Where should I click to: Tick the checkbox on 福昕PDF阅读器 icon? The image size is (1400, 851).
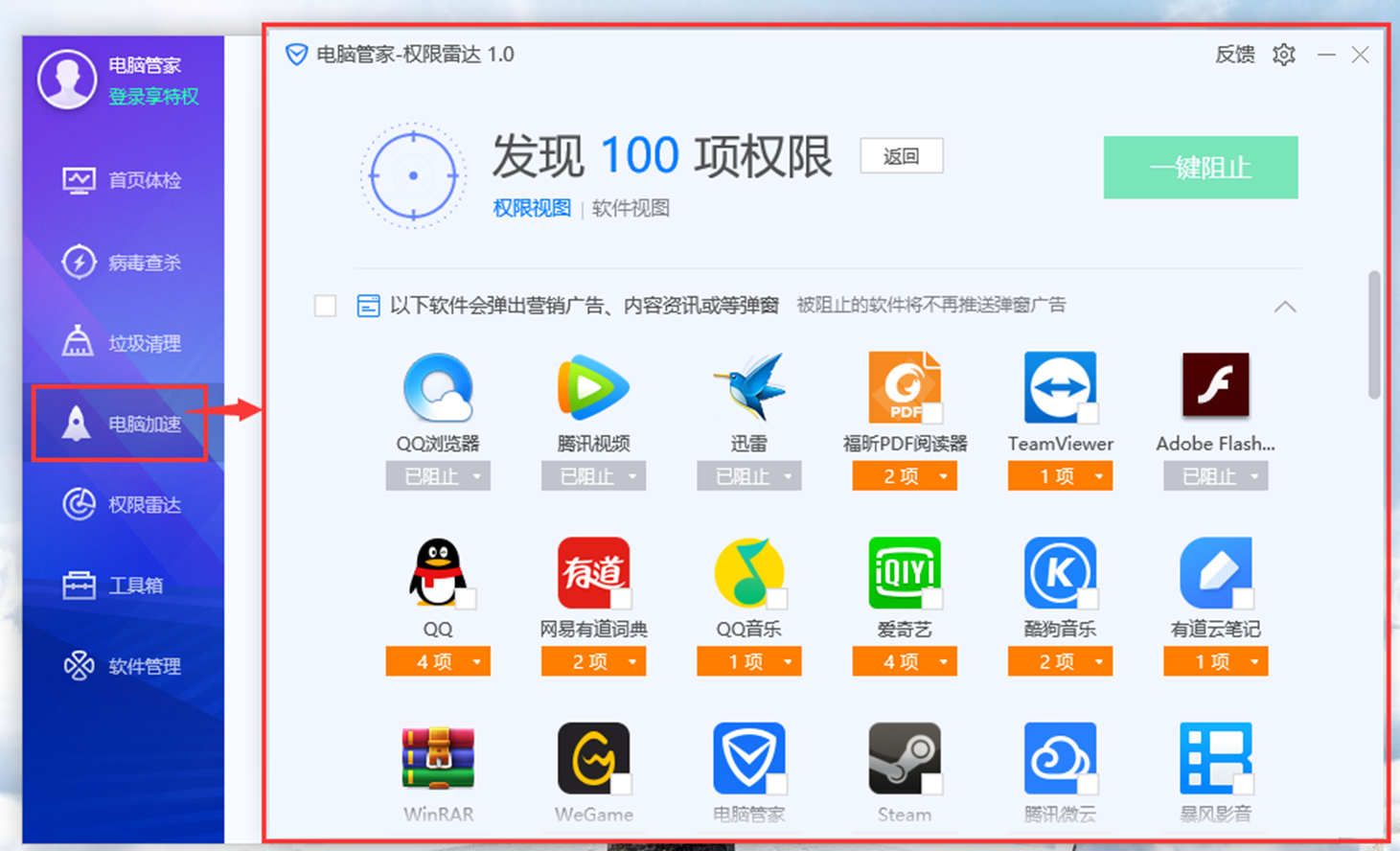click(x=932, y=413)
